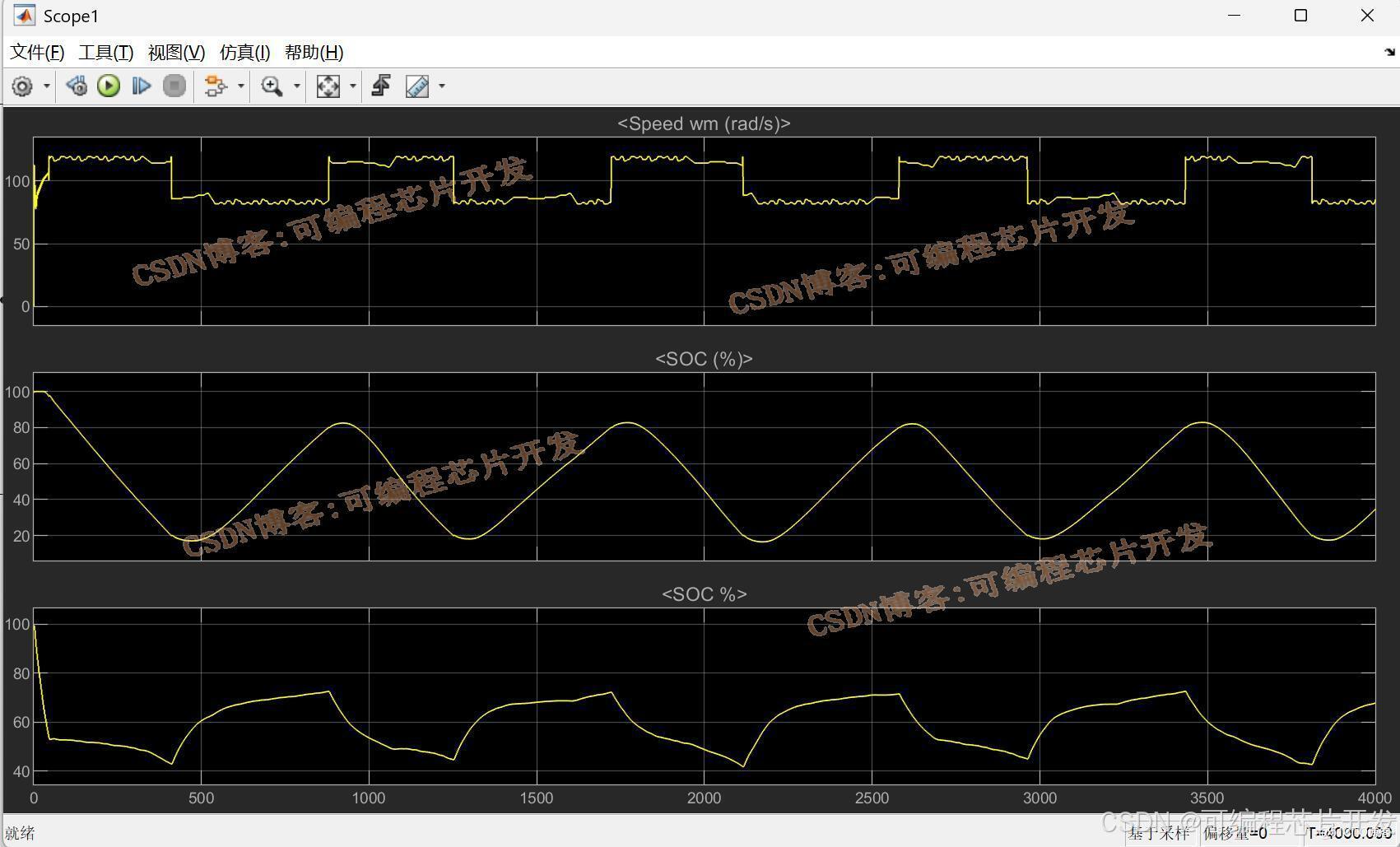Click the highlight Simulink block icon

[216, 86]
